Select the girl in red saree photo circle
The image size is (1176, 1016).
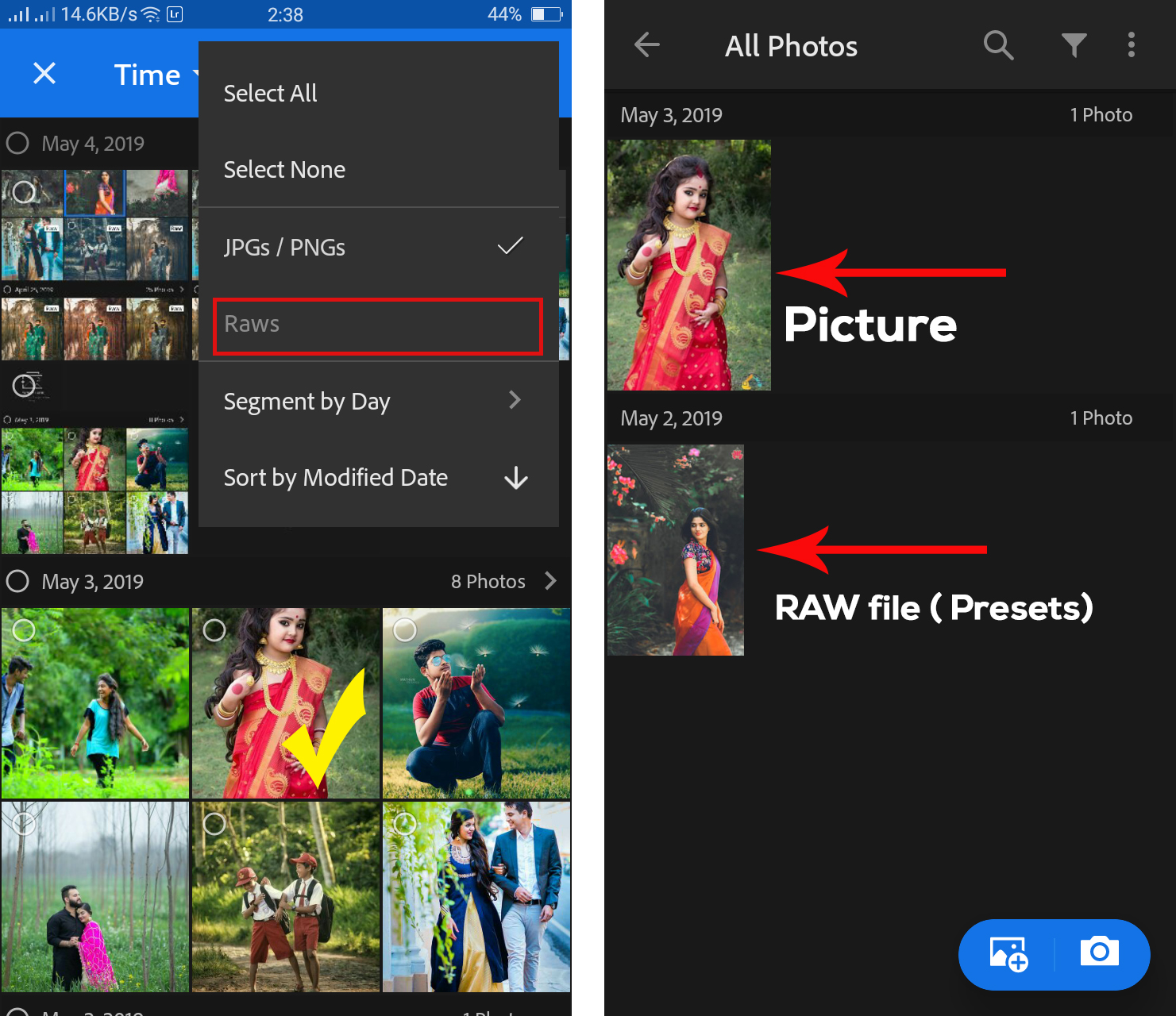214,630
